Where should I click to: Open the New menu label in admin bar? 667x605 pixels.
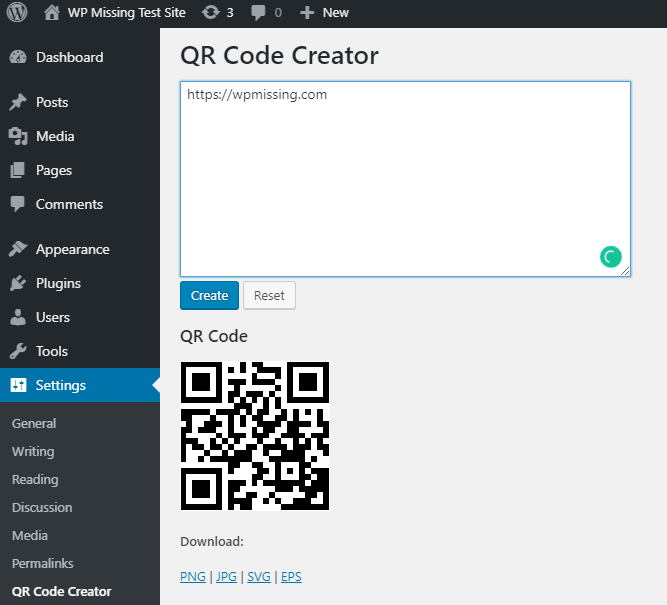tap(336, 13)
